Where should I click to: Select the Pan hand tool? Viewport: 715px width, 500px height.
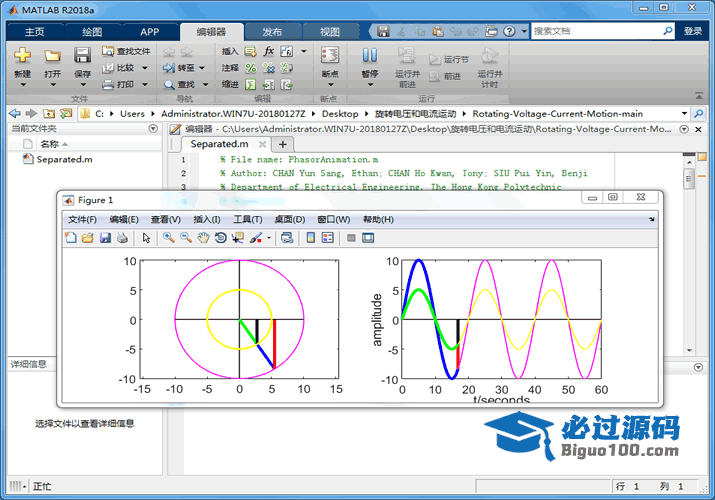pyautogui.click(x=203, y=237)
